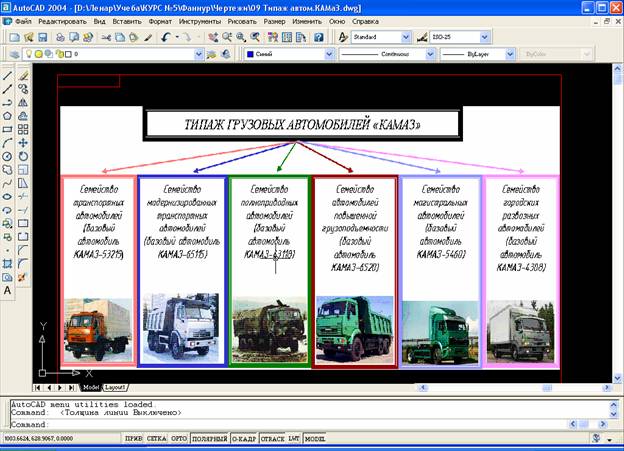Select the Revision Cloud tool
This screenshot has width=624, height=451.
[x=7, y=170]
